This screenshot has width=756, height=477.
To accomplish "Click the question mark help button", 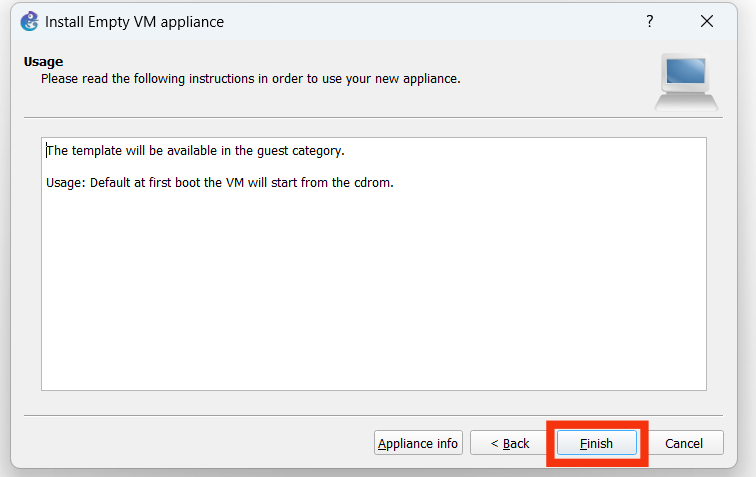I will pos(650,21).
